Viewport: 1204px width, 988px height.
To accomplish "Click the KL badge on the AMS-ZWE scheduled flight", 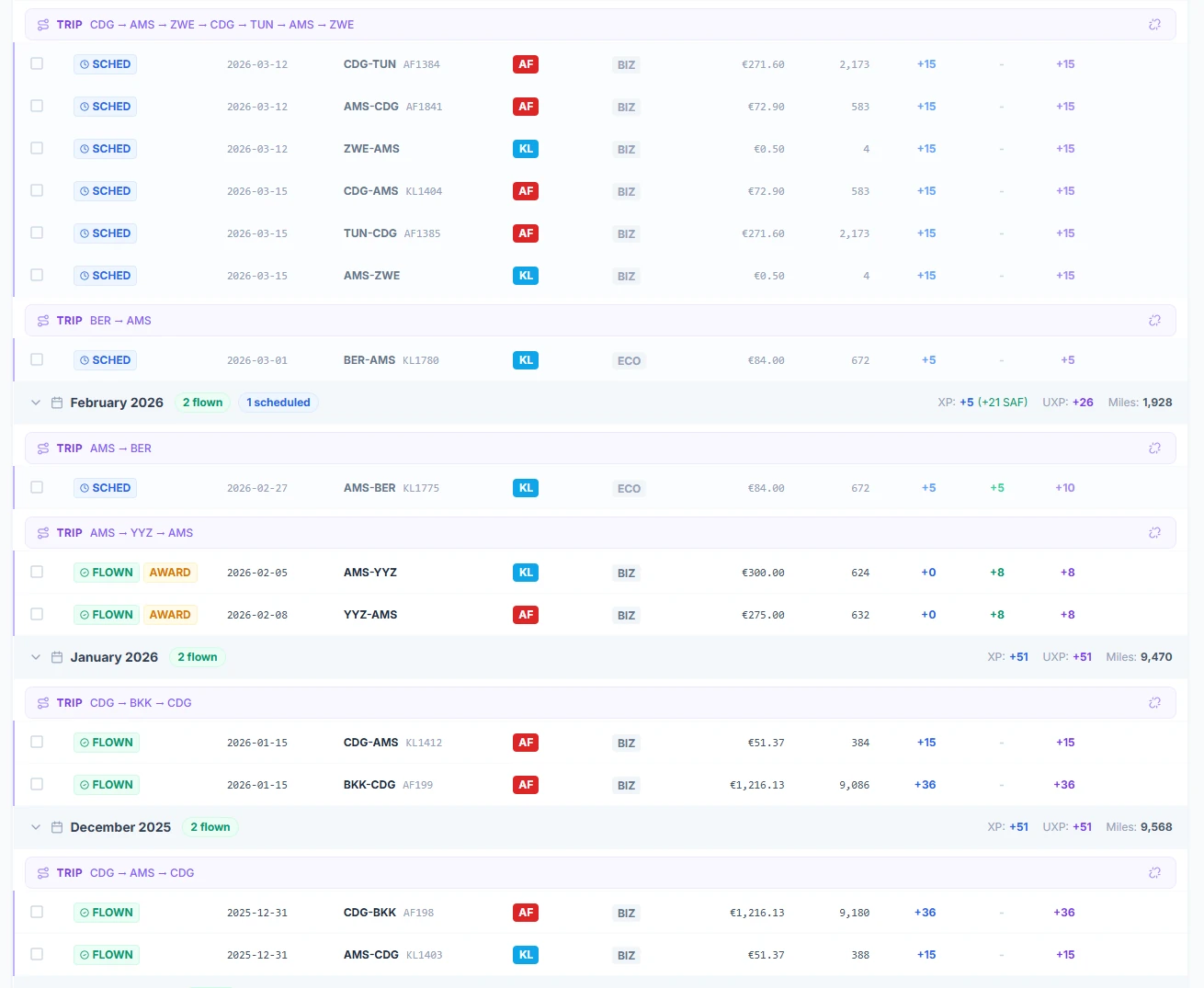I will 525,275.
